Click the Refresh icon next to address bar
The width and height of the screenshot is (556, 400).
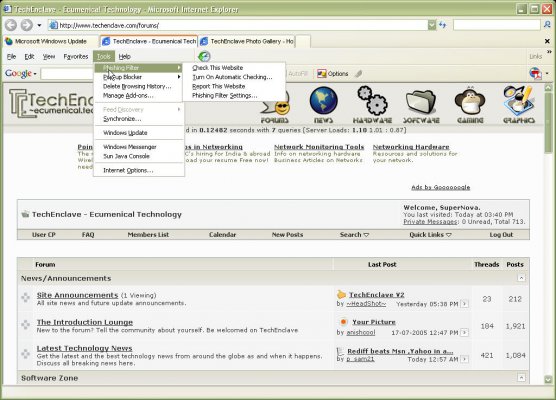click(x=443, y=25)
